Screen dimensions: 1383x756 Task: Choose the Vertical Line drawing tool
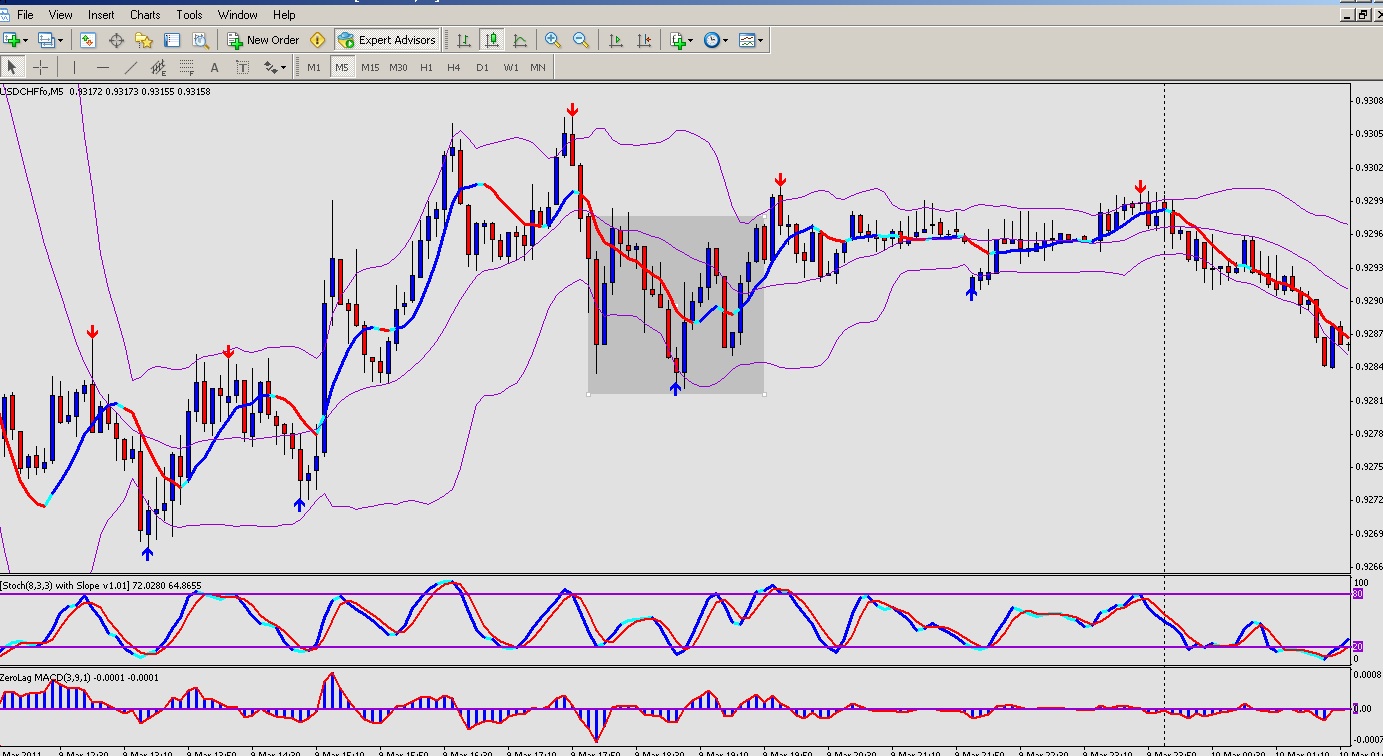point(74,68)
